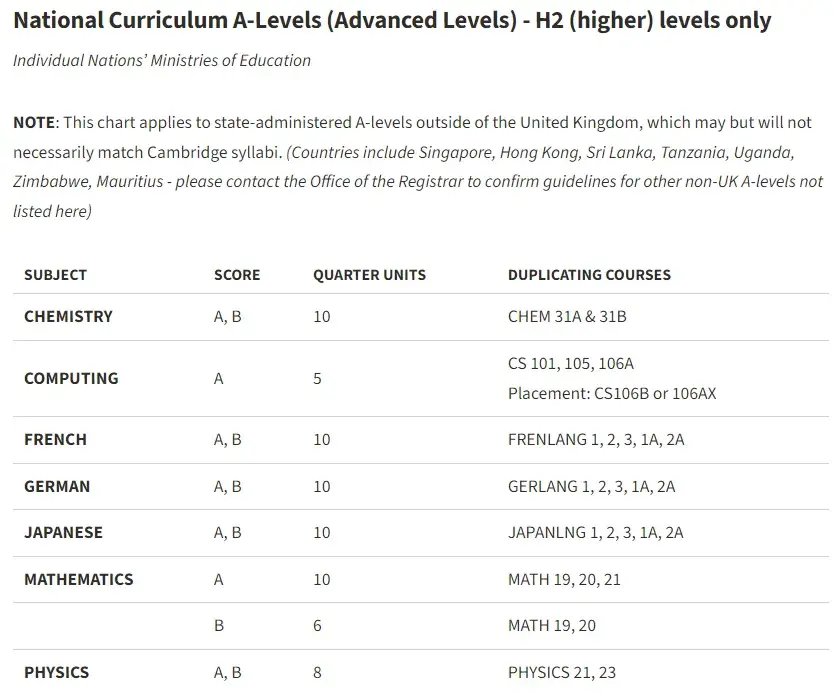
Task: Click the CHEM 31A & 31B course text
Action: (567, 316)
